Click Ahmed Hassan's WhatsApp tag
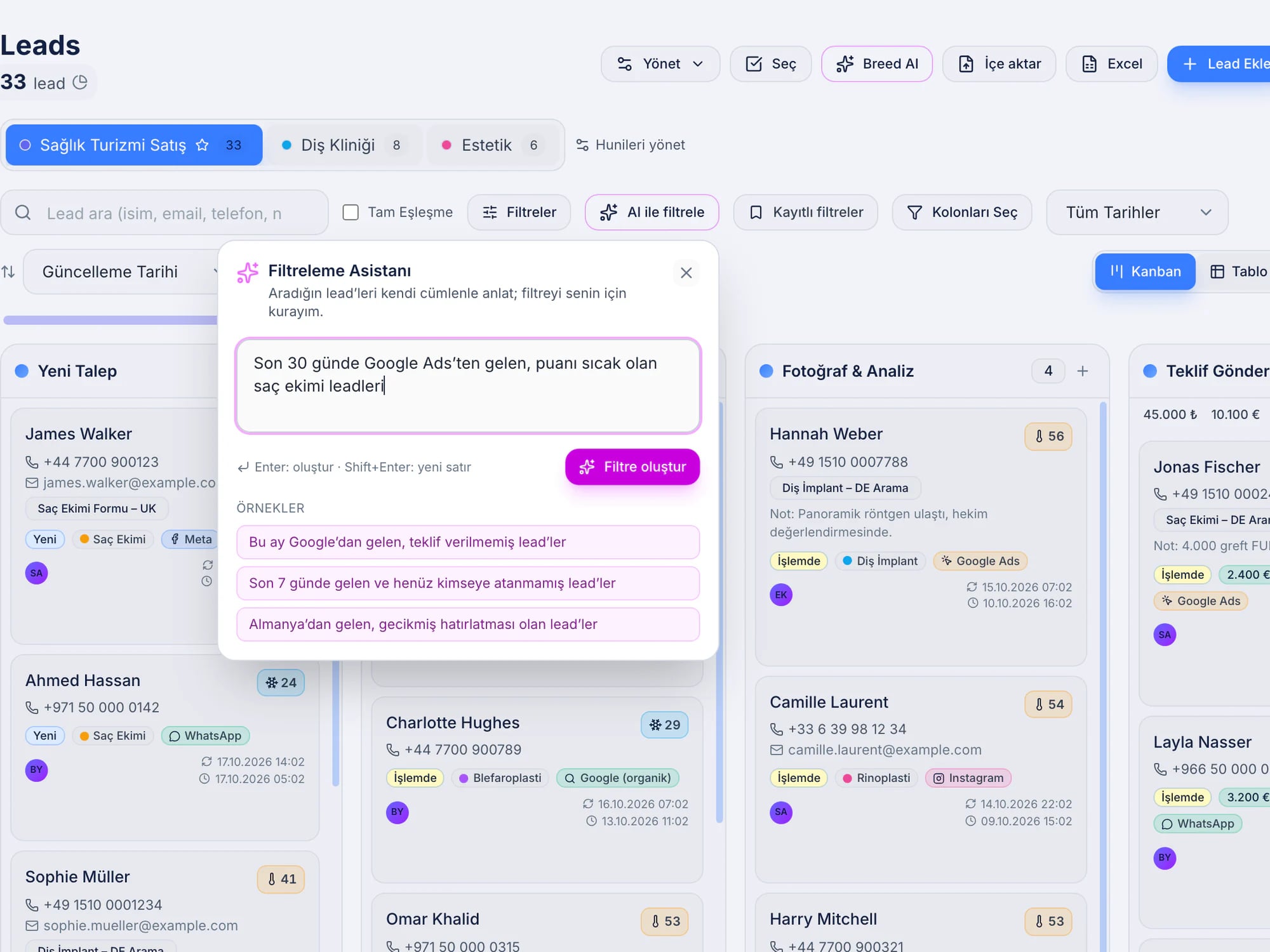 coord(206,736)
